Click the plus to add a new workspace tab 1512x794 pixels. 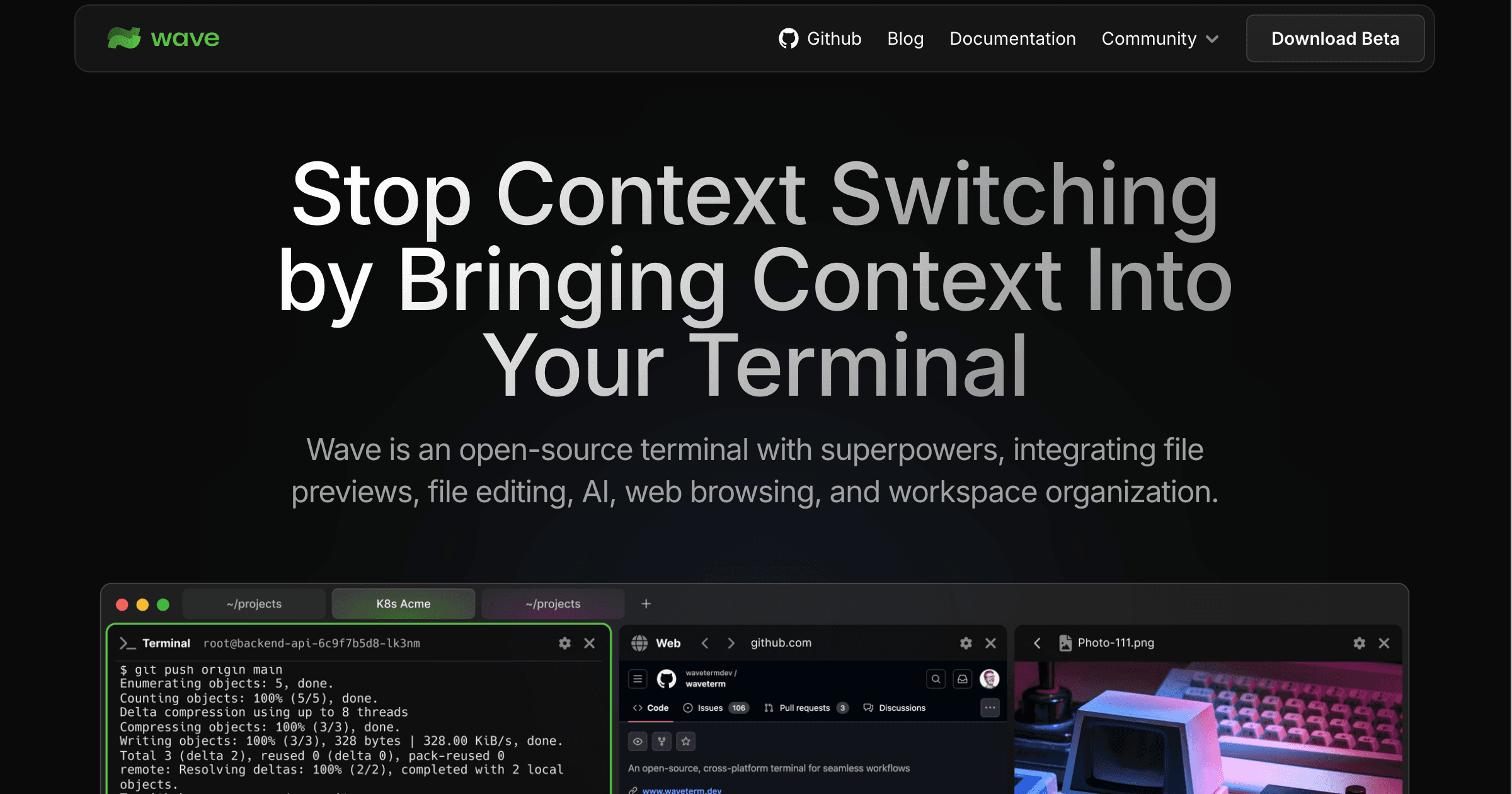(x=646, y=603)
